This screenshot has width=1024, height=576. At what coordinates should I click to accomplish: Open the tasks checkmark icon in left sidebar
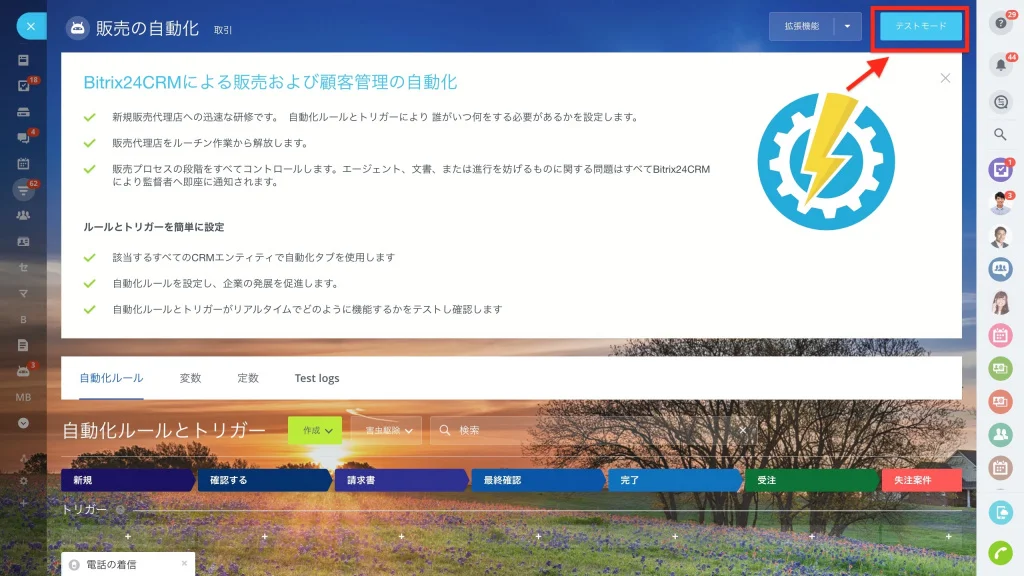(24, 86)
